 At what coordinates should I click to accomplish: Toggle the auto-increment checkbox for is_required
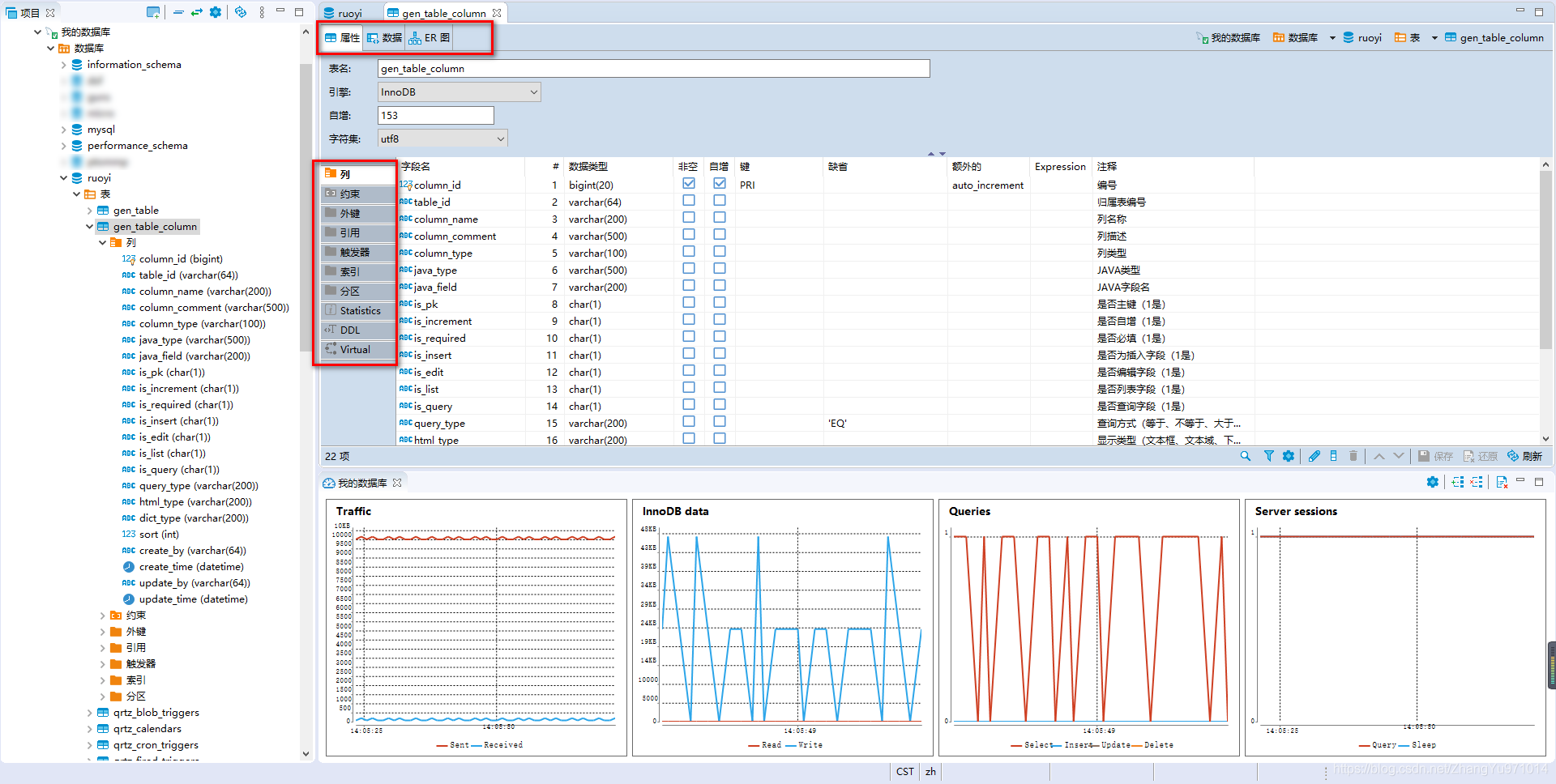[x=720, y=337]
